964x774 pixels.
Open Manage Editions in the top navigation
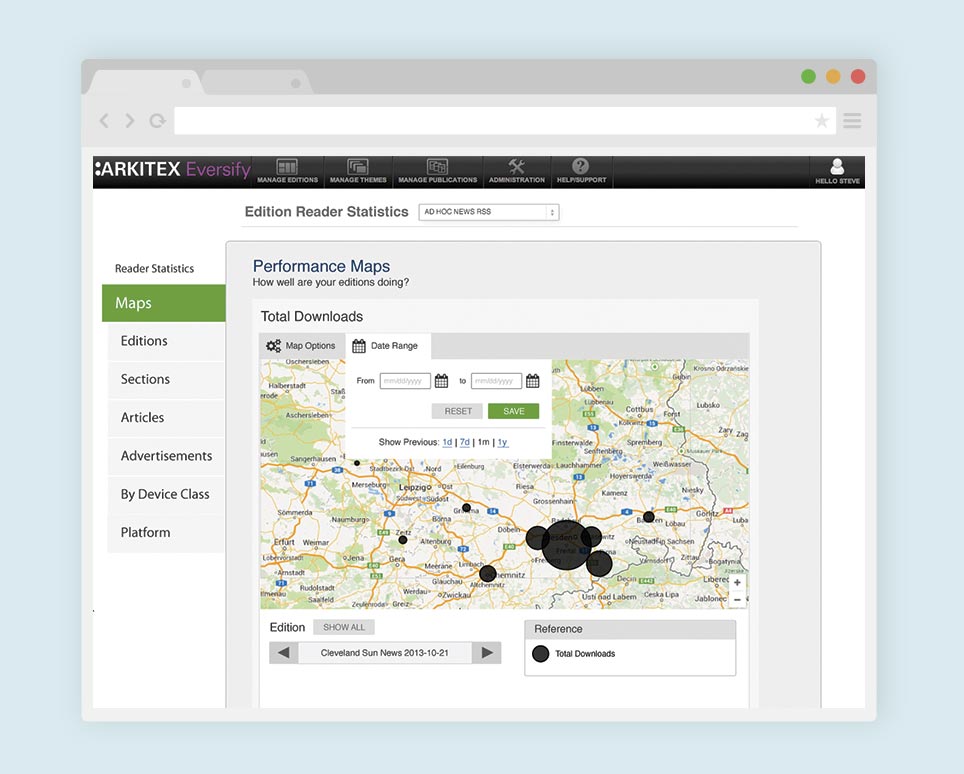[x=287, y=172]
